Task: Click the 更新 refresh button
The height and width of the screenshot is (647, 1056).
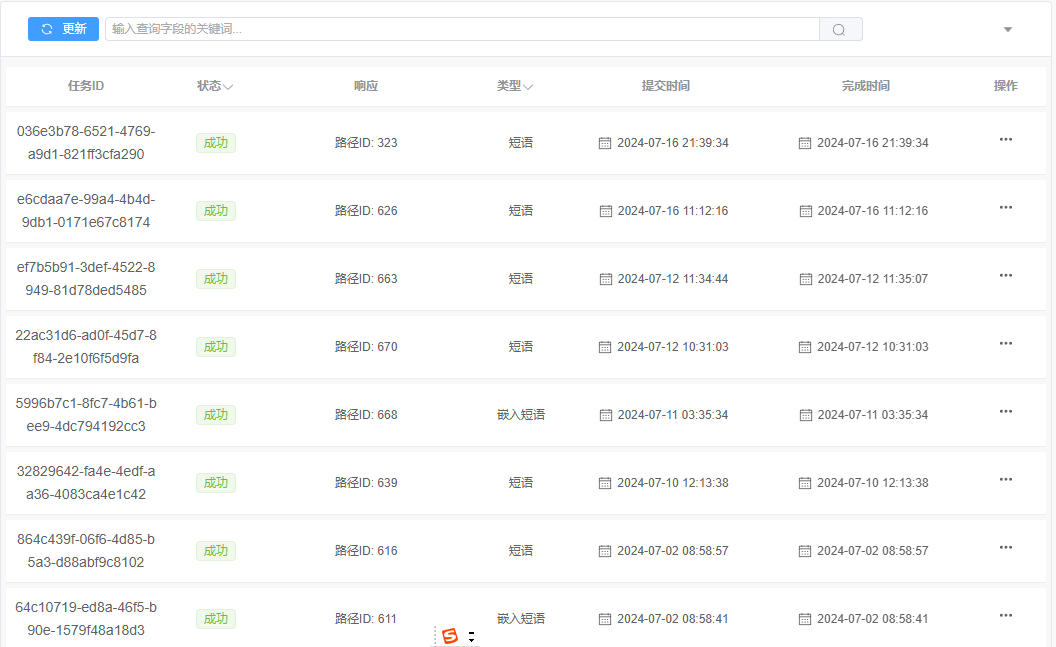Action: [x=63, y=29]
